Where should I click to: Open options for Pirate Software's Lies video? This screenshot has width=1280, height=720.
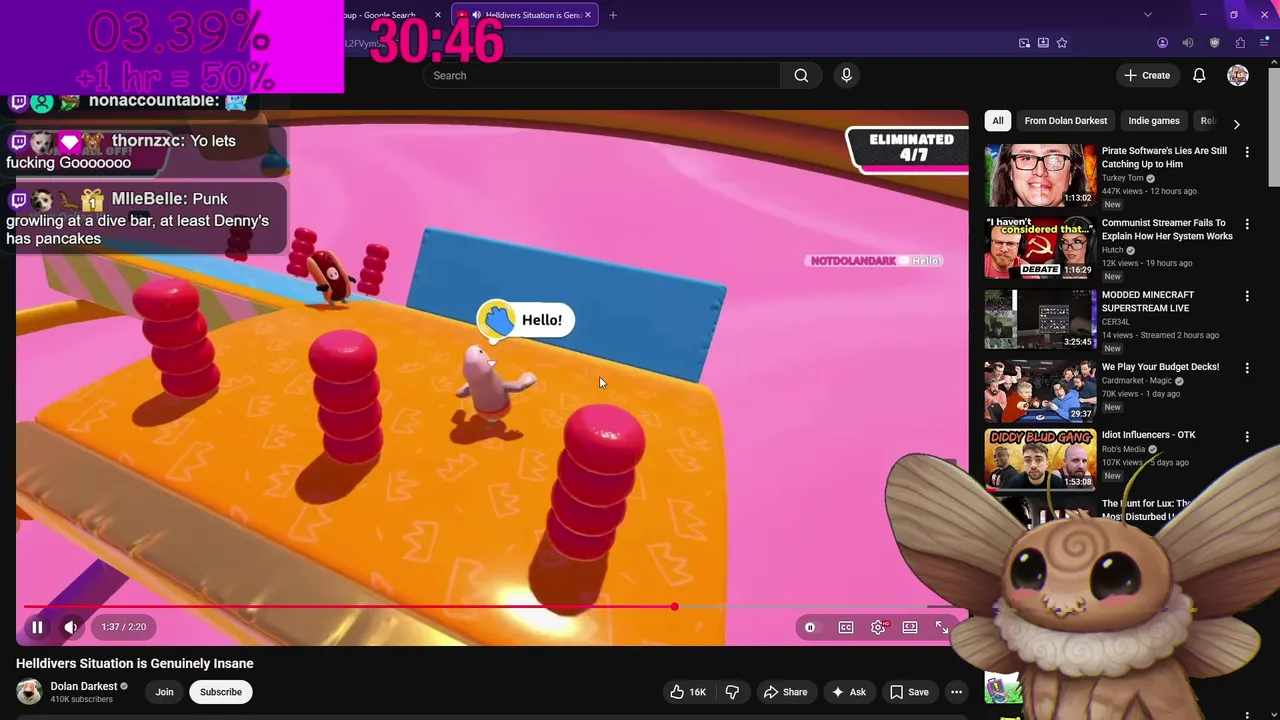1247,152
